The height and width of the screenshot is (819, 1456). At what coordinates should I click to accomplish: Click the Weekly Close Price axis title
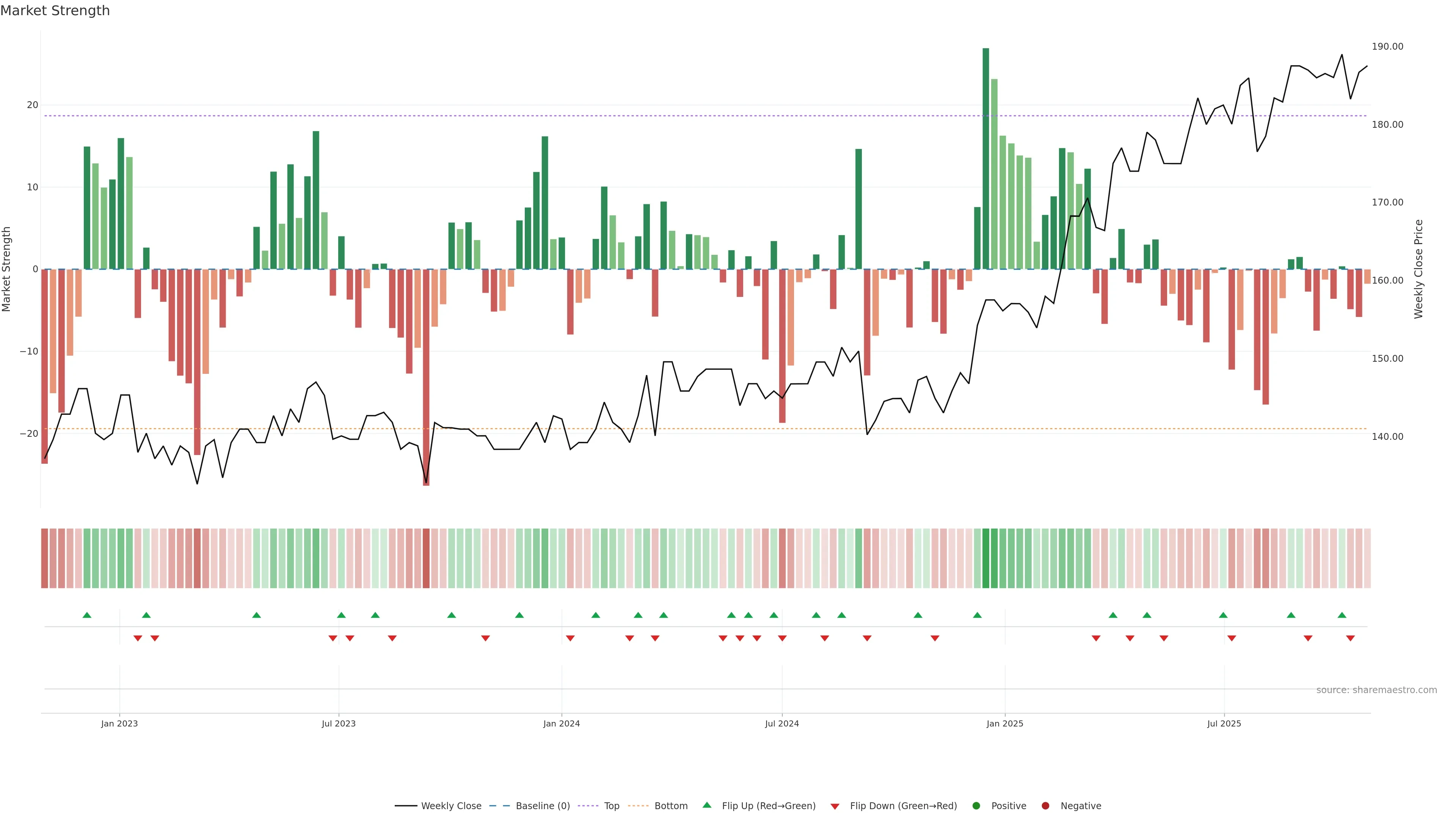(1419, 269)
